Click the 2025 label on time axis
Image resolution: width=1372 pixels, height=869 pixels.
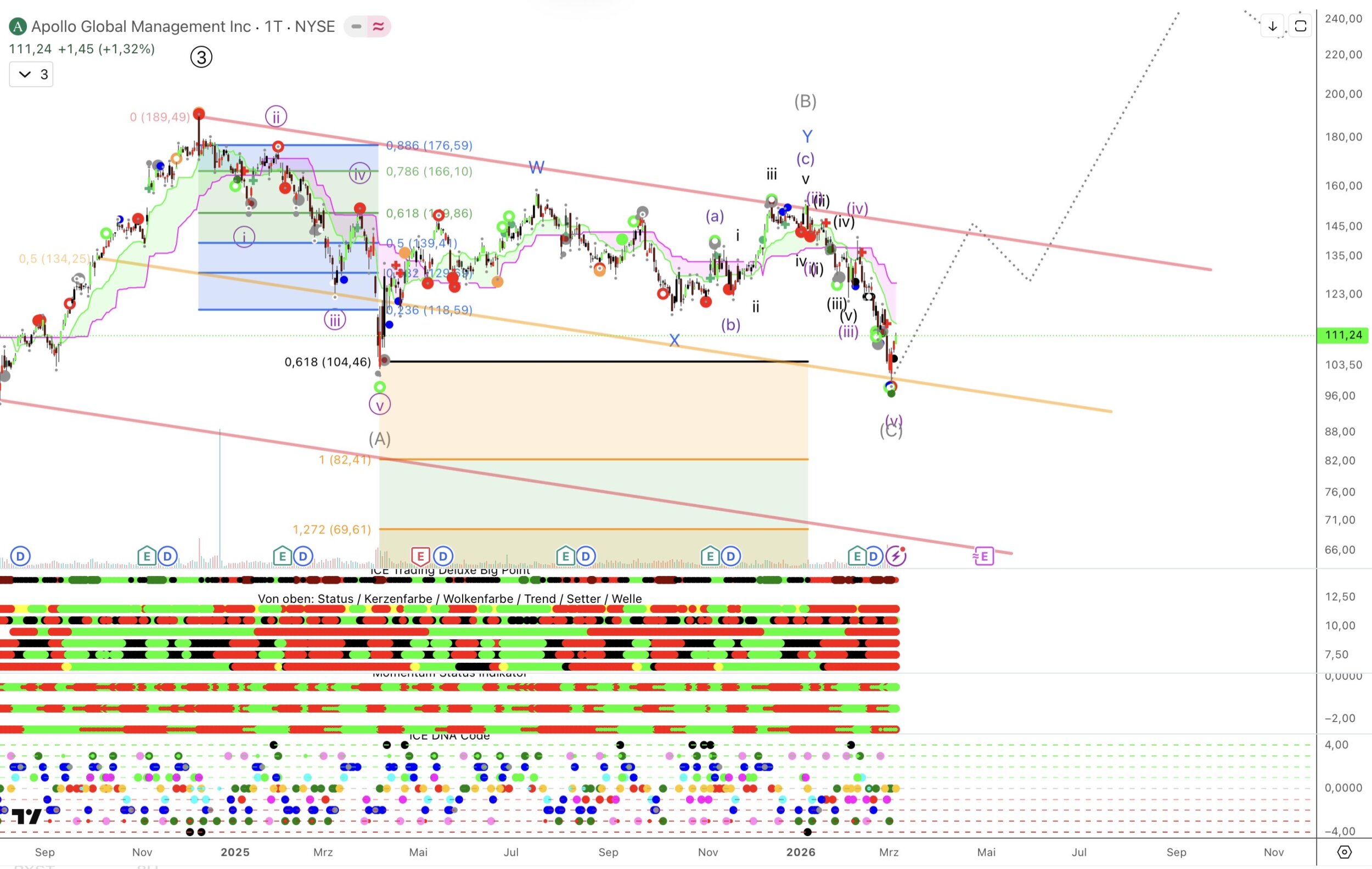(x=235, y=852)
